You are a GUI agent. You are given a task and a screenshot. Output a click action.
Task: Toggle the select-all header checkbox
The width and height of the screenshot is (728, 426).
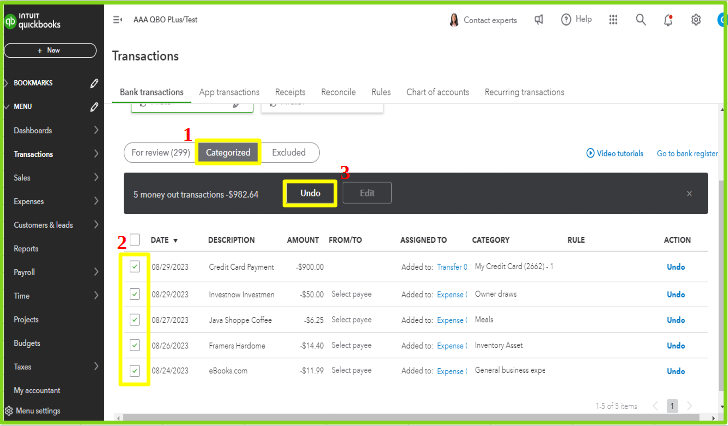point(135,239)
